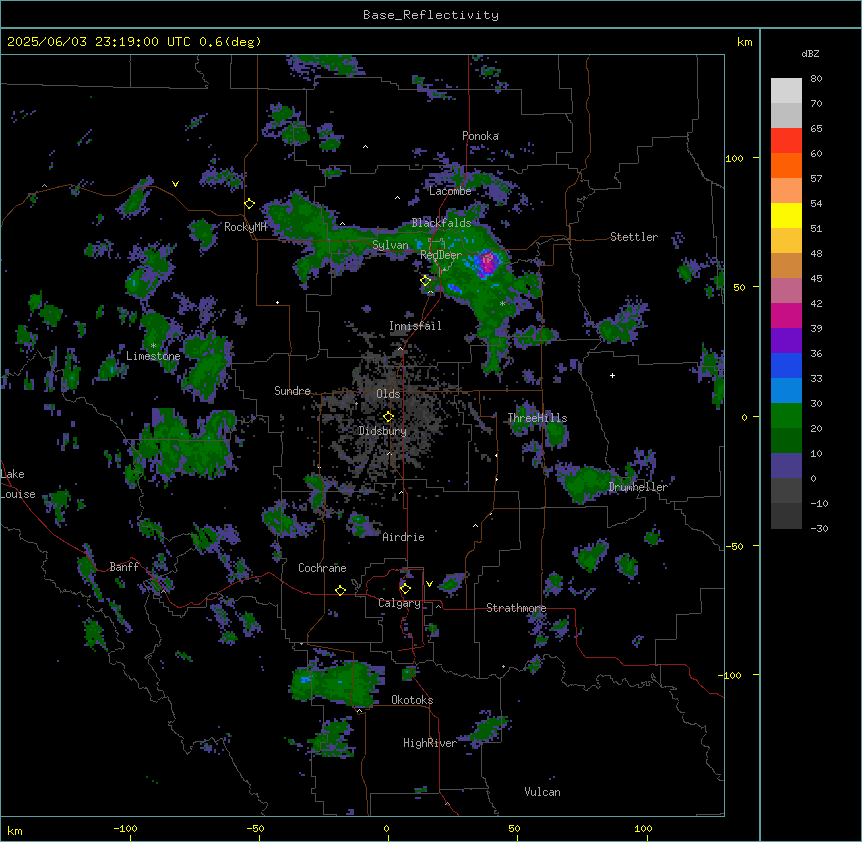Image resolution: width=862 pixels, height=842 pixels.
Task: Click the Base_Reflectivity title
Action: click(431, 15)
